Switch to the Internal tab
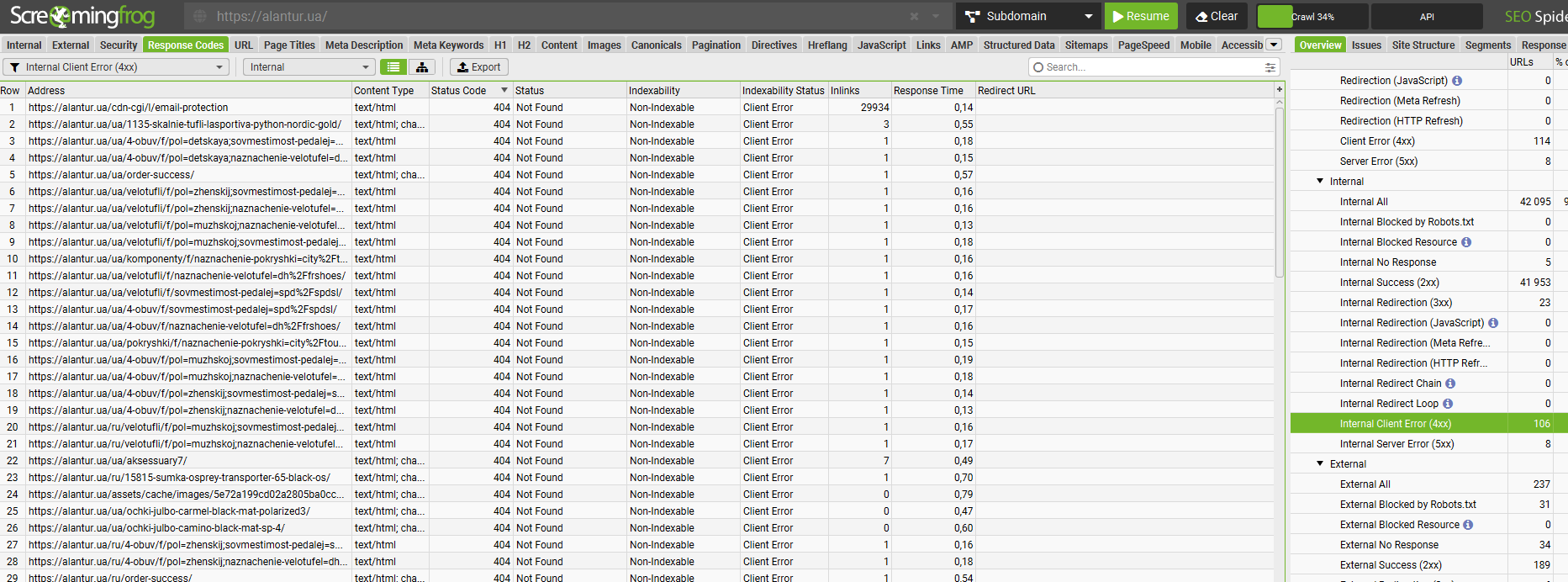This screenshot has width=1568, height=582. click(x=24, y=45)
